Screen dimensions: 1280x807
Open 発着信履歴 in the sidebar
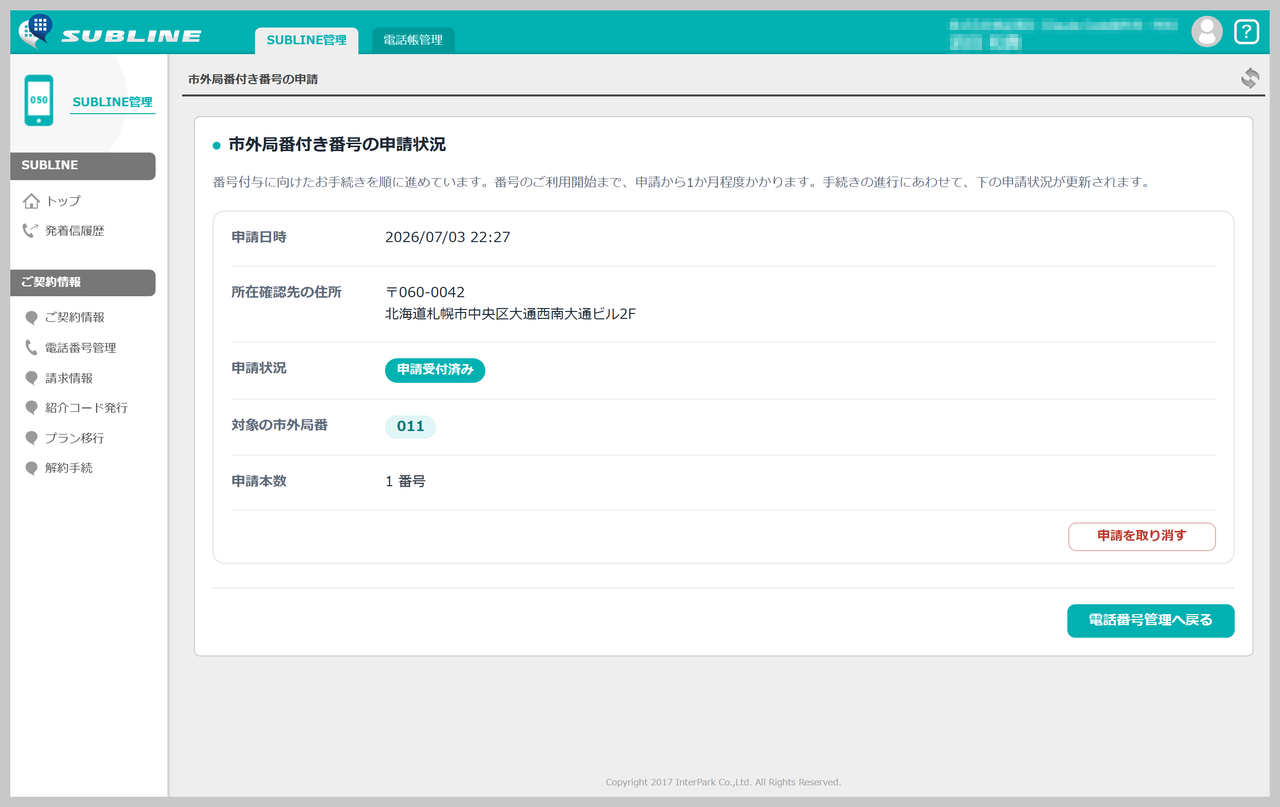75,231
